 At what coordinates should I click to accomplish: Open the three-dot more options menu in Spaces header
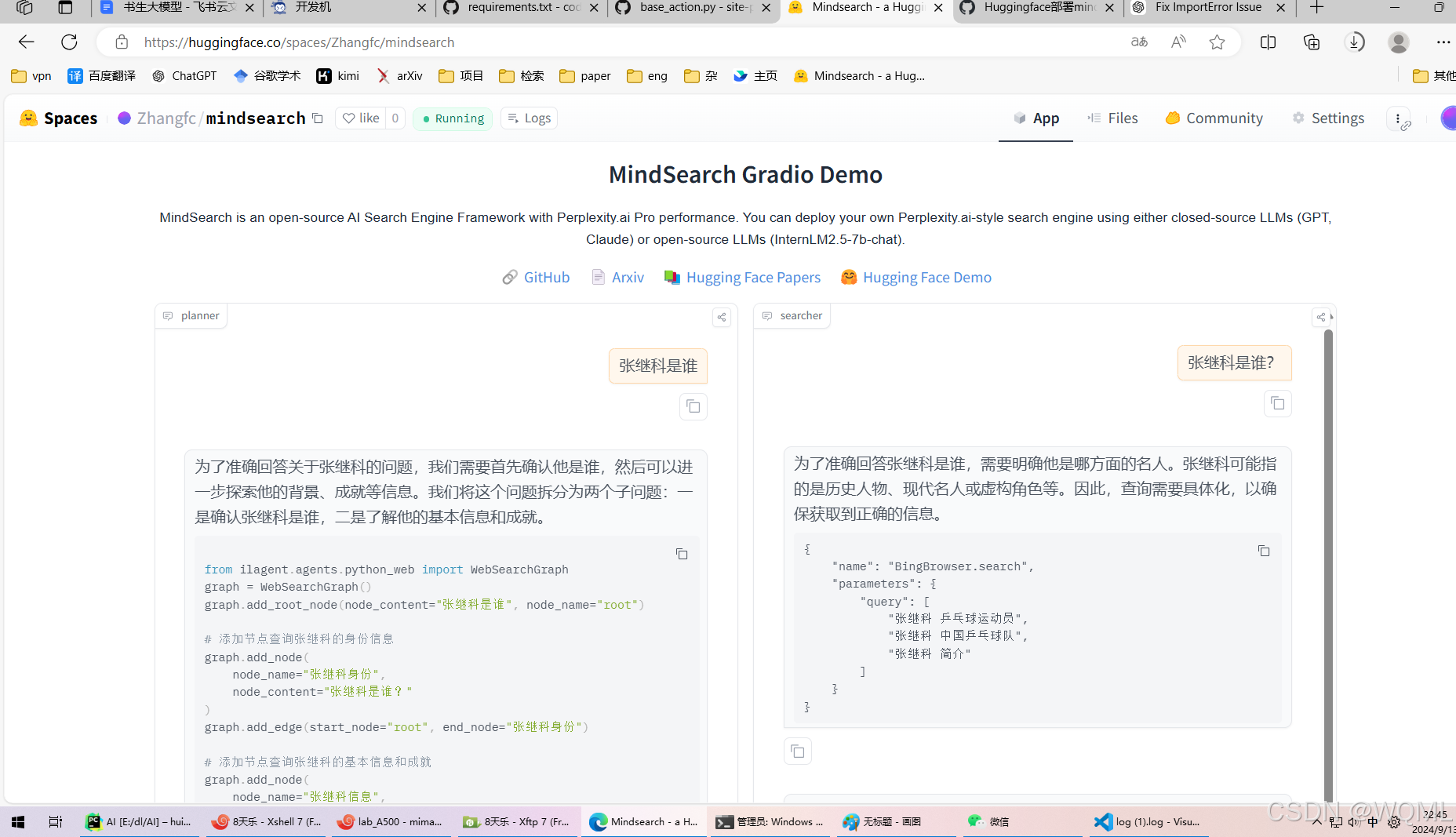point(1398,118)
